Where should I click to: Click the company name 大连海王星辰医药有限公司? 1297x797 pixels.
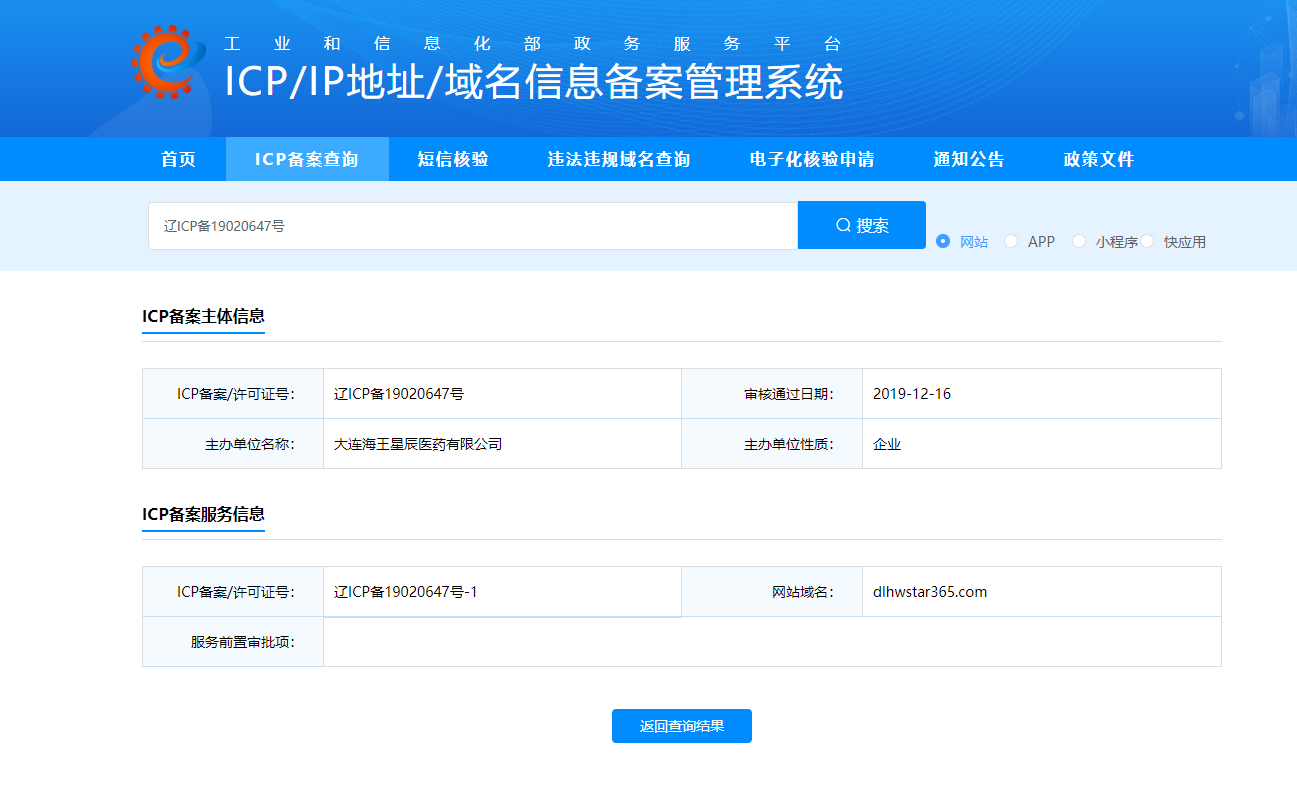click(x=418, y=444)
